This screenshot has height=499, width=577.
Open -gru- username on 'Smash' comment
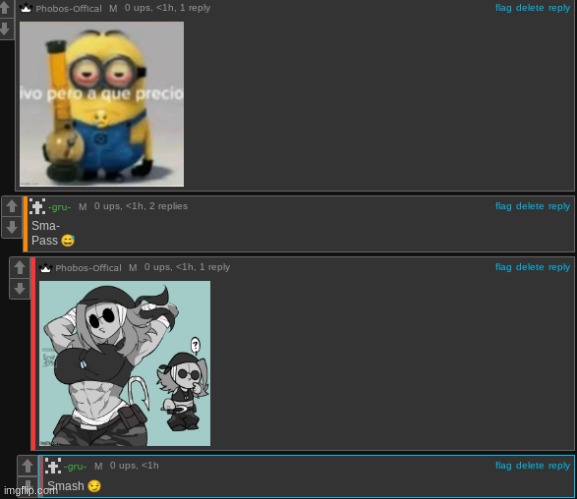pyautogui.click(x=75, y=466)
